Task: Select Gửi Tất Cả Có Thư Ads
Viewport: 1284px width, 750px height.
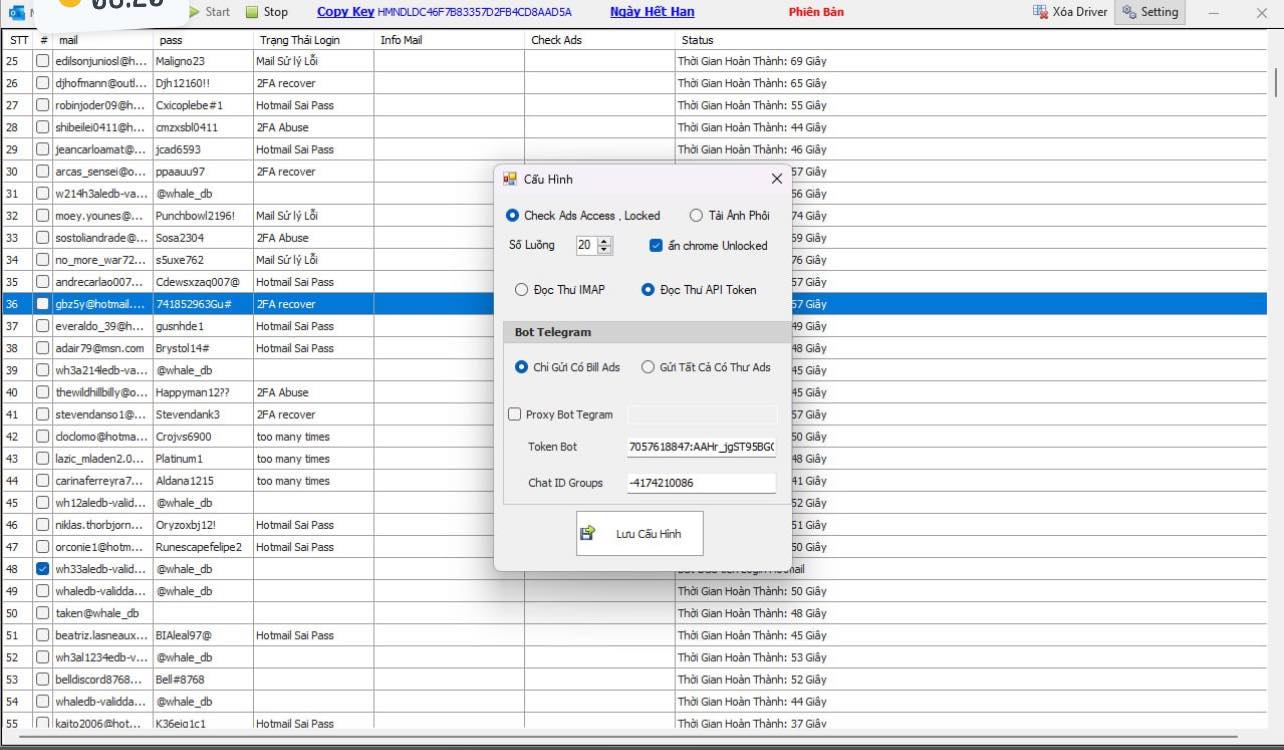Action: [x=647, y=367]
